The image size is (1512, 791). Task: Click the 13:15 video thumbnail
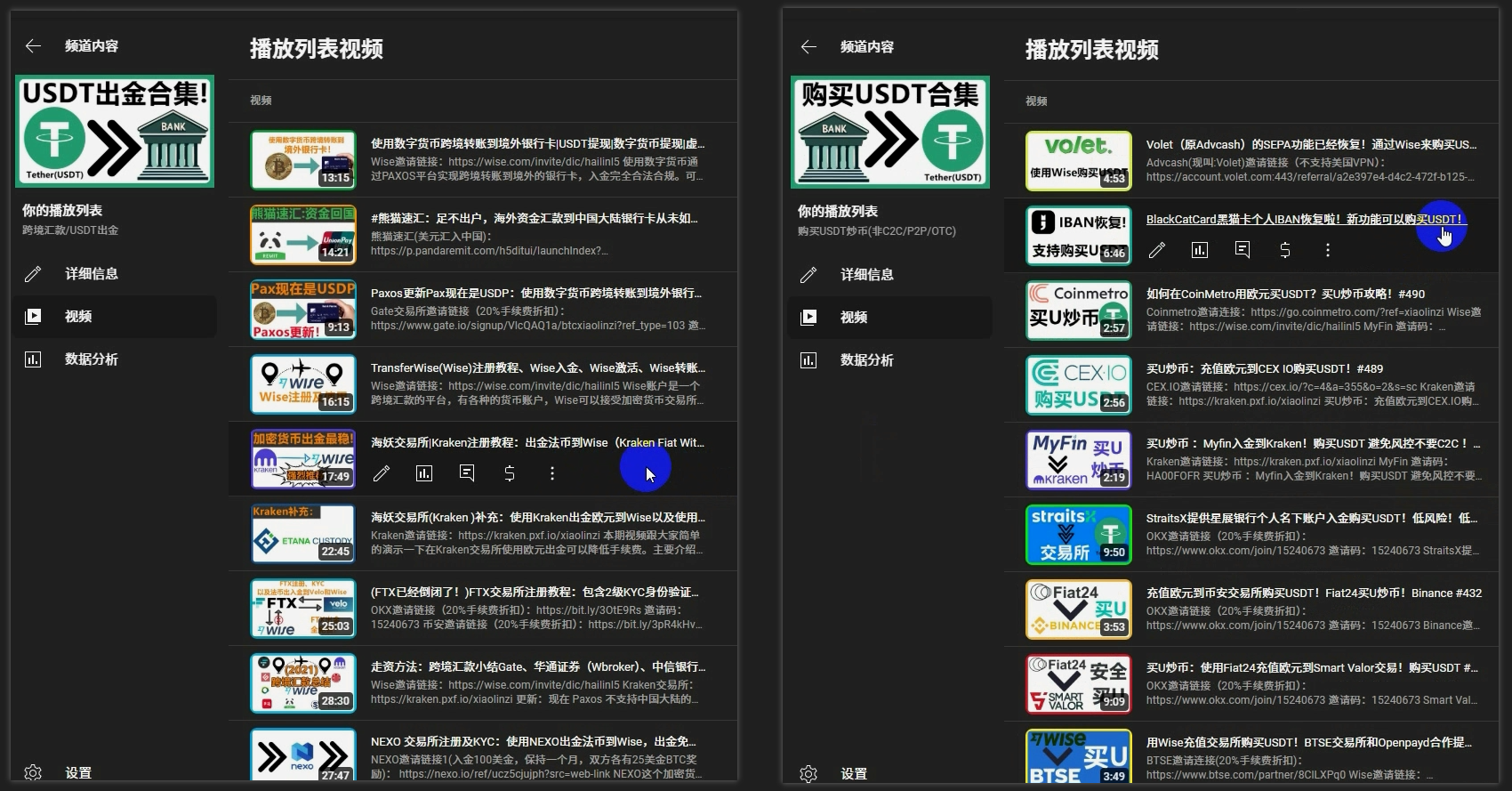[x=303, y=160]
